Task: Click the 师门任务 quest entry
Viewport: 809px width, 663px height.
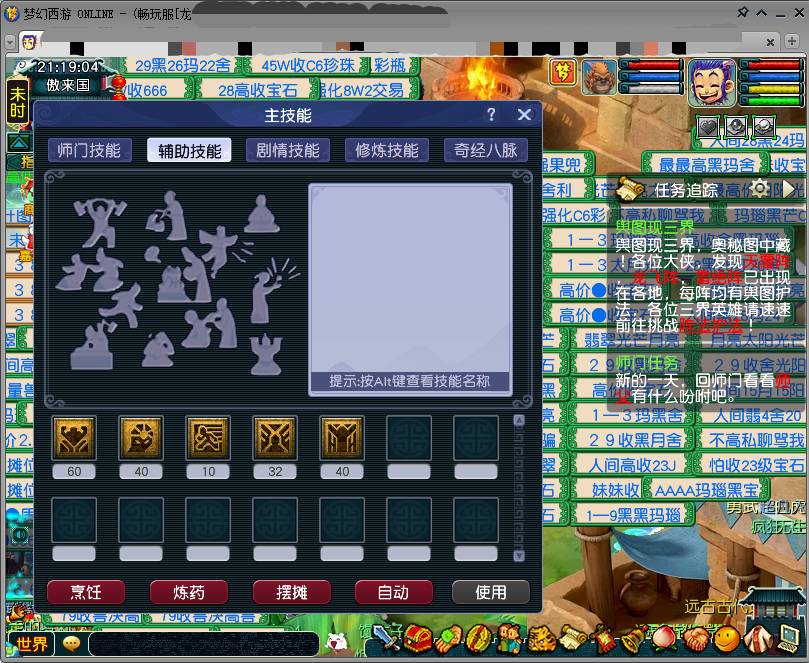Action: point(647,364)
